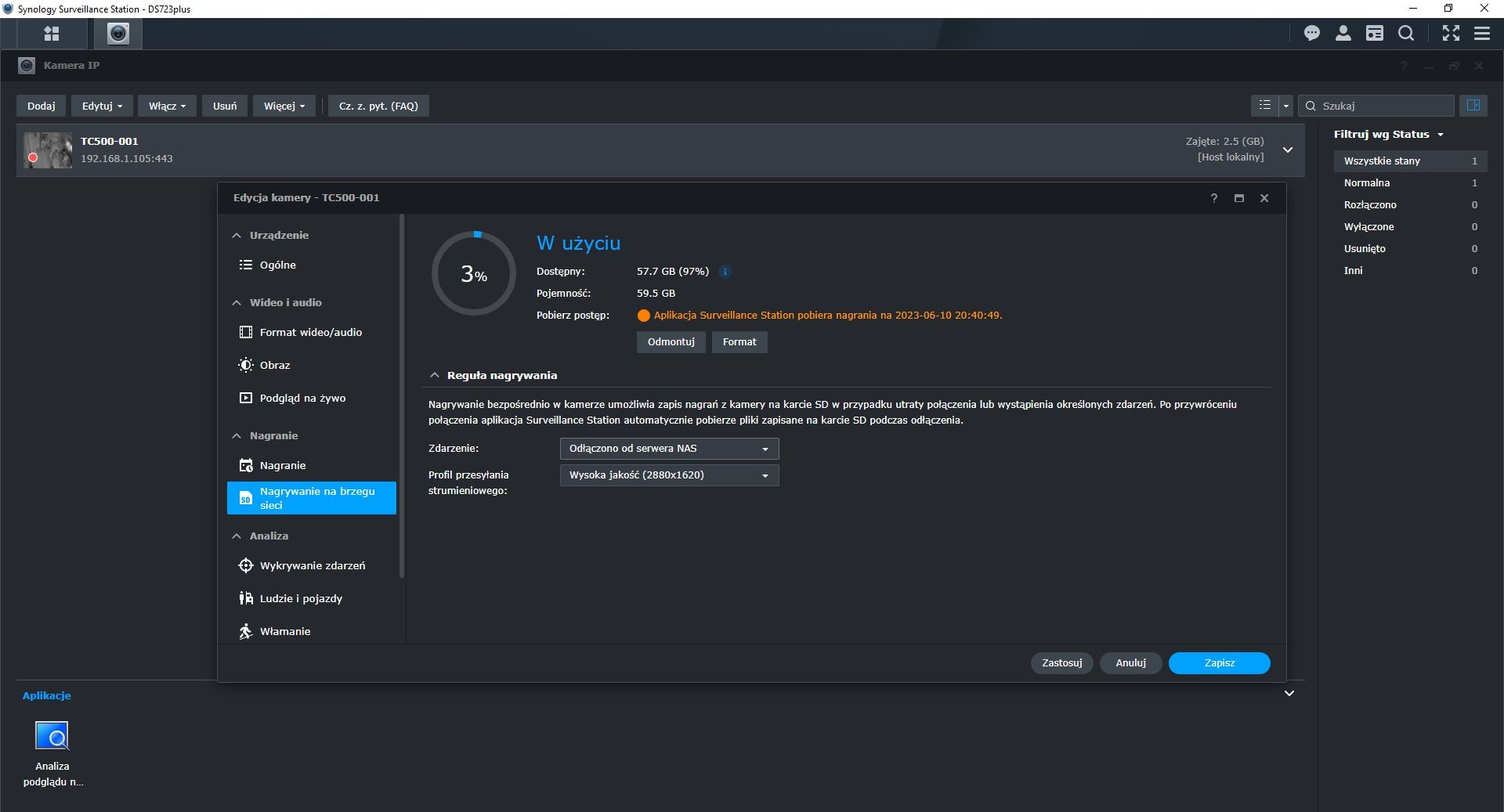Viewport: 1504px width, 812px height.
Task: Filter by Rozłączono status
Action: coord(1410,204)
